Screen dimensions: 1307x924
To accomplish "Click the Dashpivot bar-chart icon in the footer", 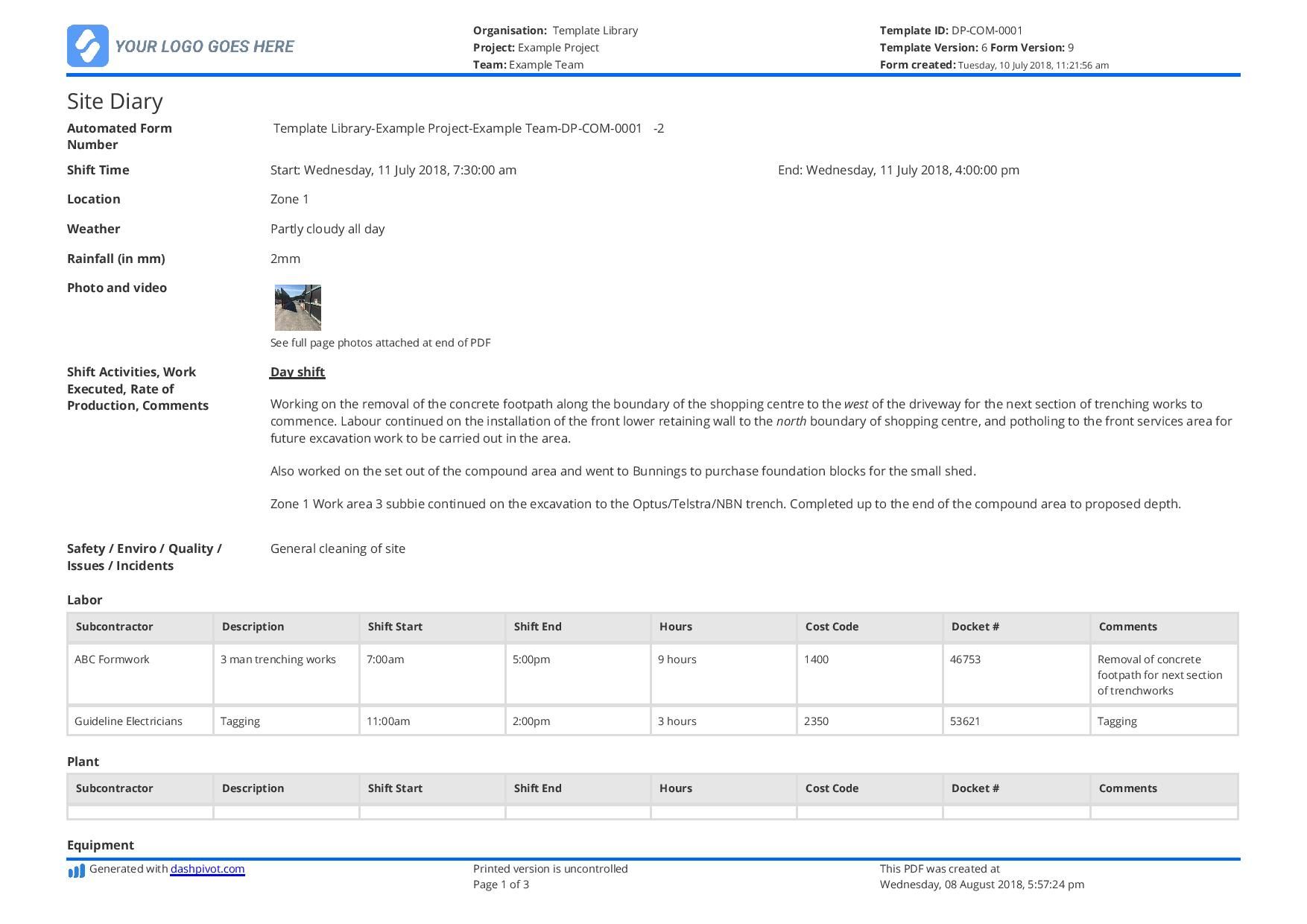I will [x=76, y=871].
